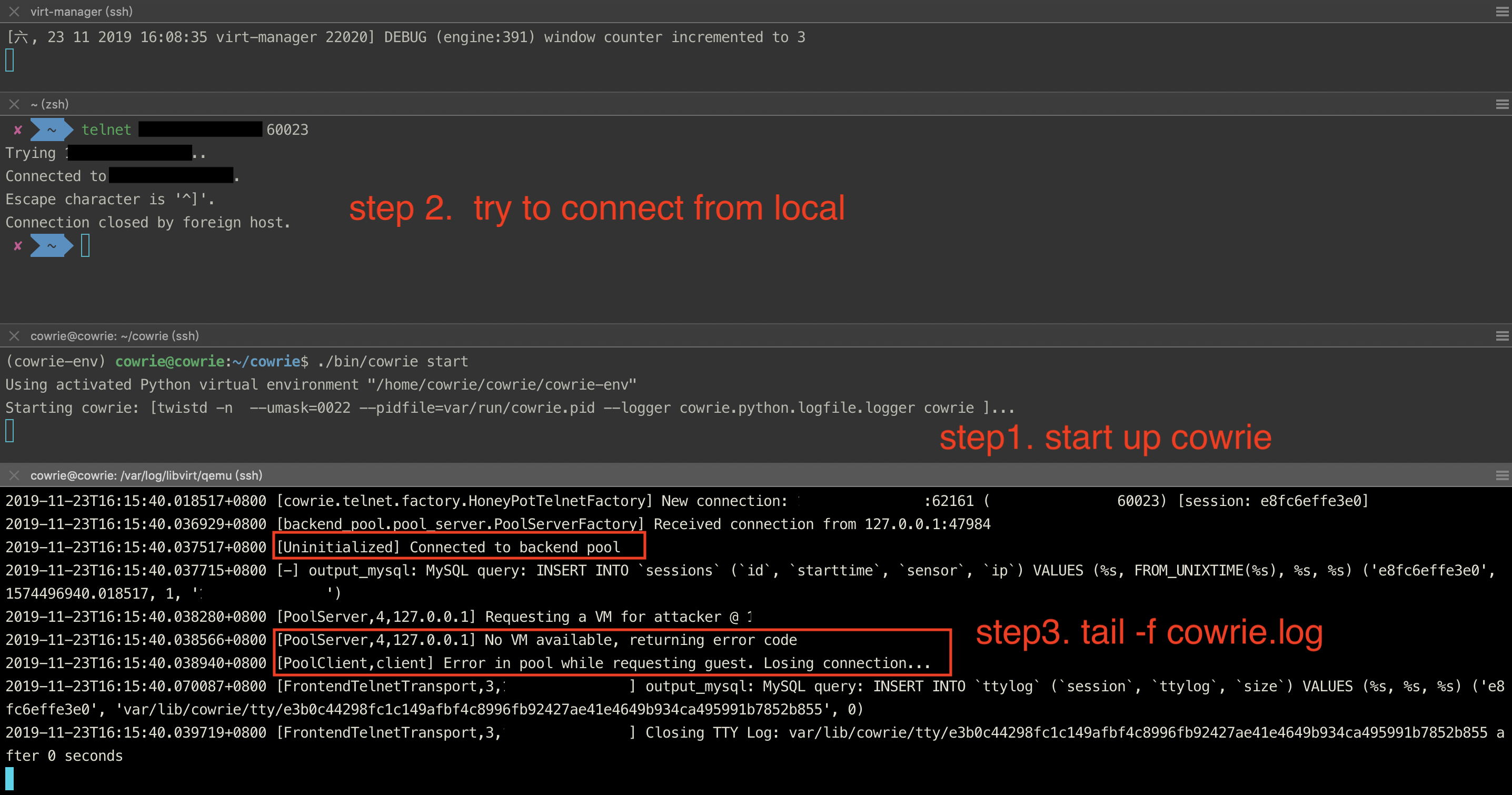Click the pink x exit-status indicator beside telnet command

tap(17, 130)
